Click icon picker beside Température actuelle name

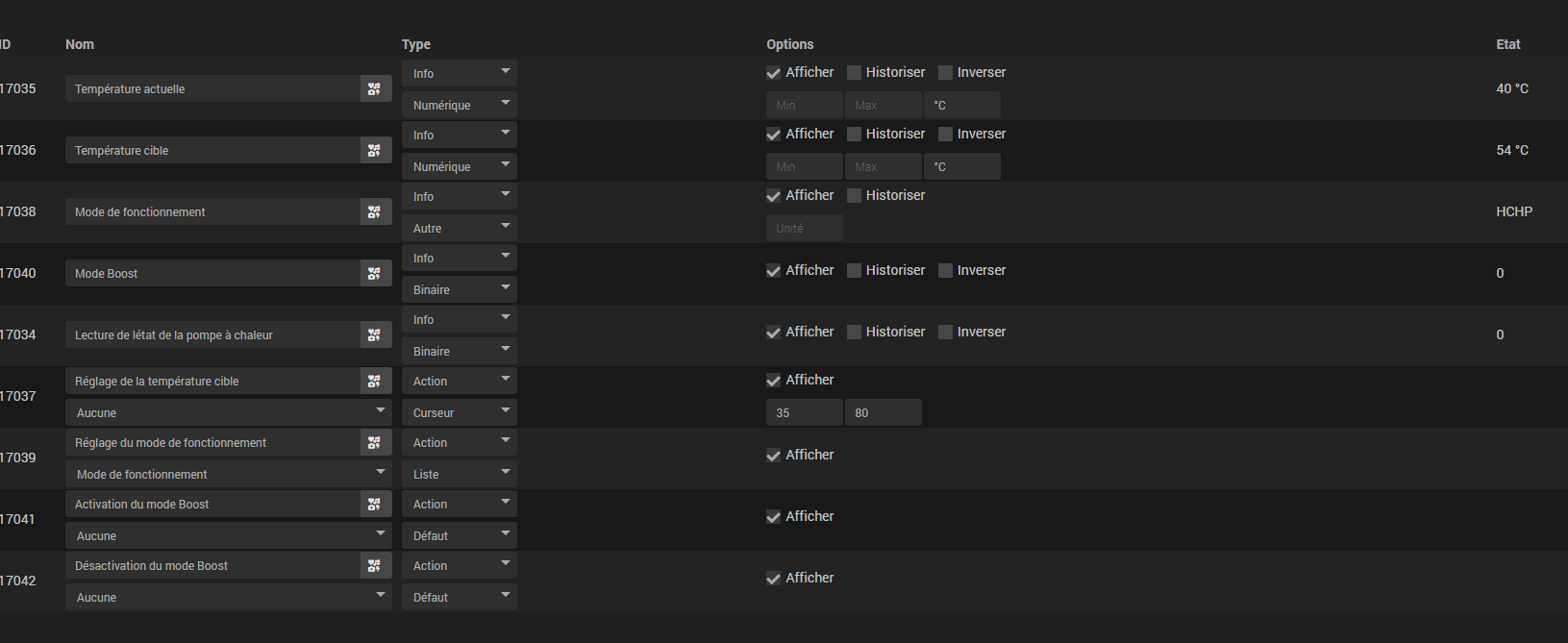pyautogui.click(x=374, y=88)
